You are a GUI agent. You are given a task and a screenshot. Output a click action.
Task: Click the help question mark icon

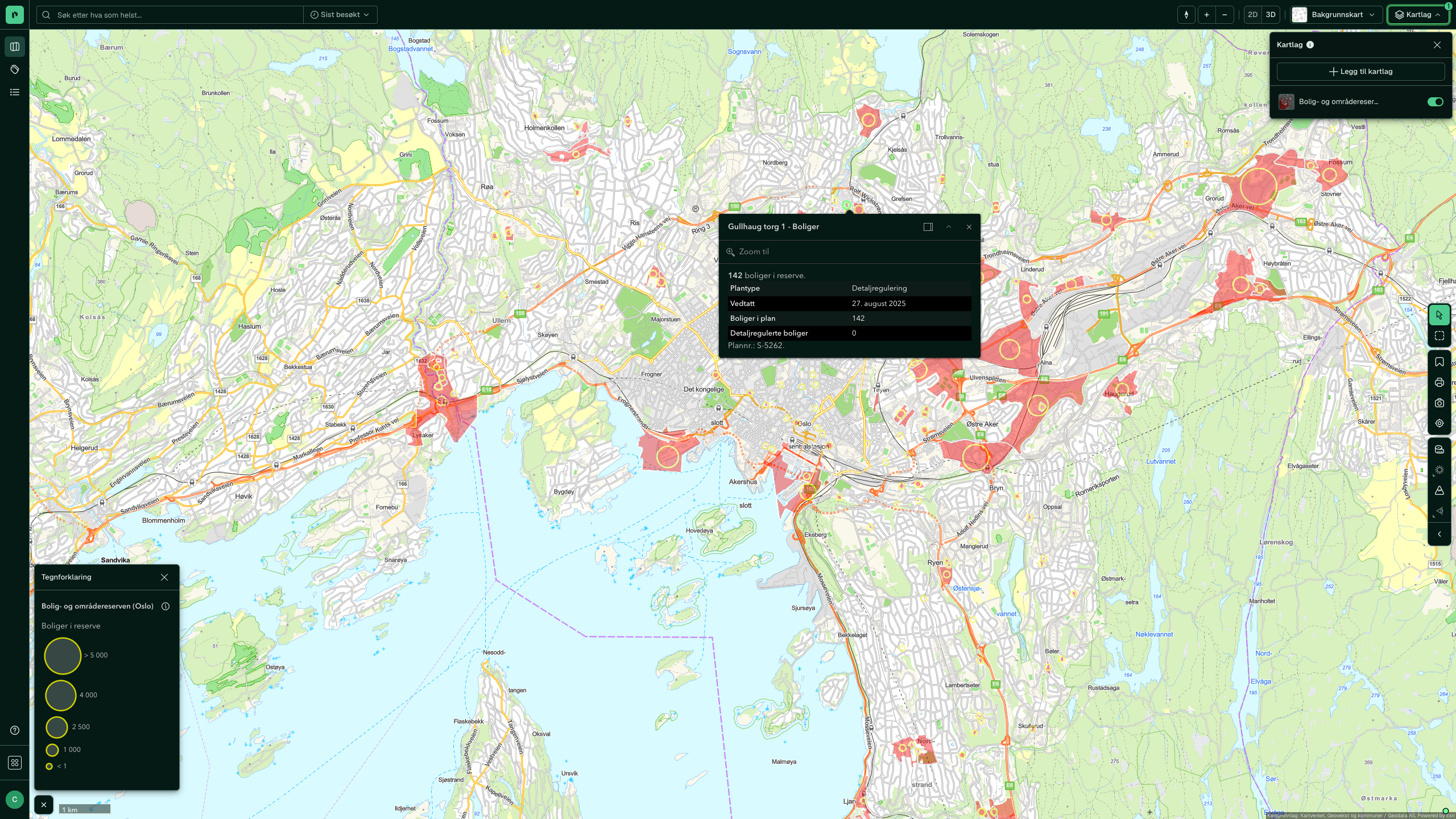point(15,730)
